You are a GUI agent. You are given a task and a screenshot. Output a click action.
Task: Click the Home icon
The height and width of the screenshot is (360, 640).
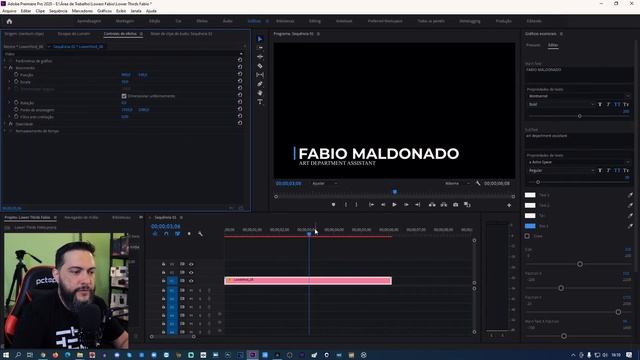(9, 21)
